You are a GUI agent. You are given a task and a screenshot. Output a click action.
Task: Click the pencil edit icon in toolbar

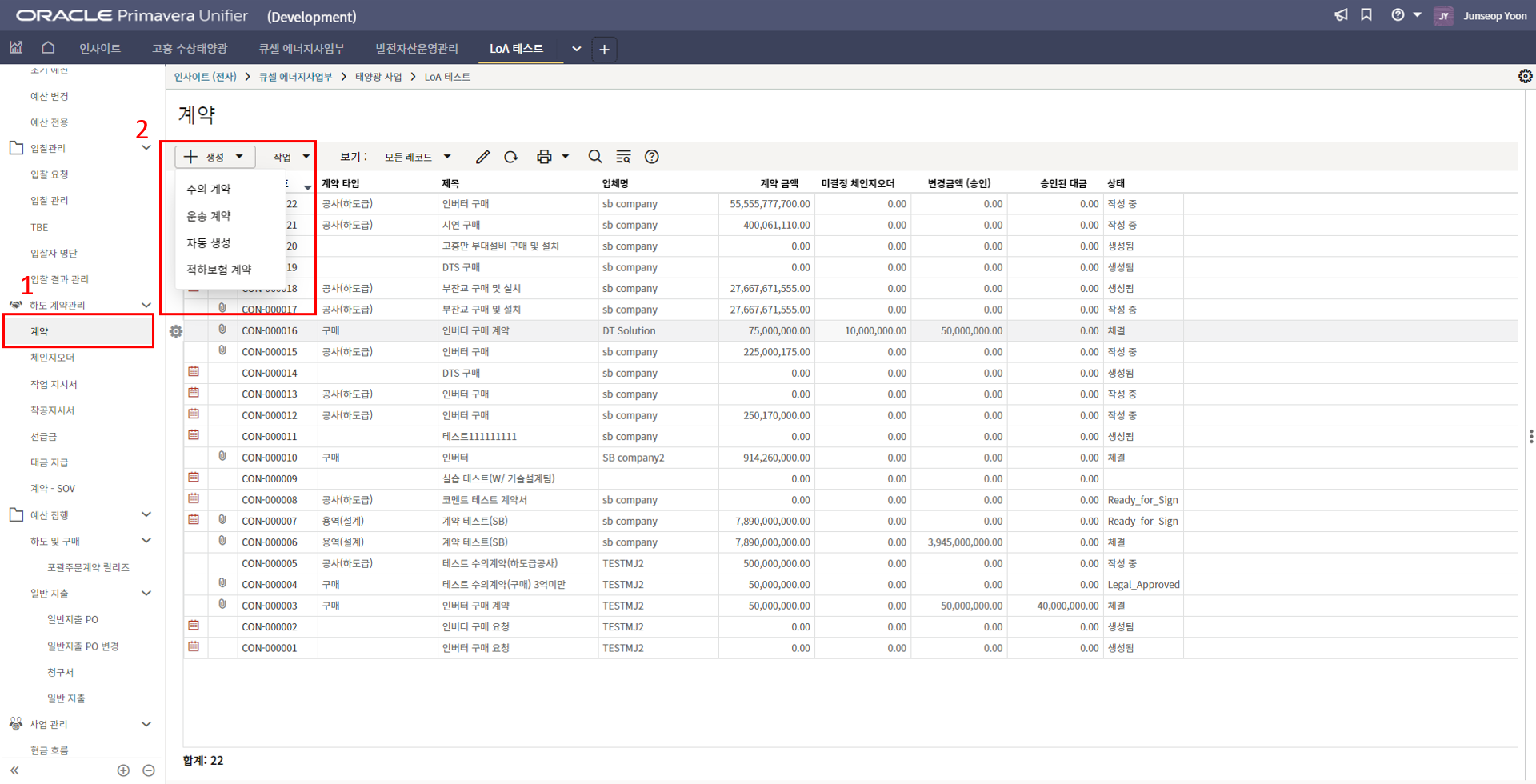coord(482,157)
